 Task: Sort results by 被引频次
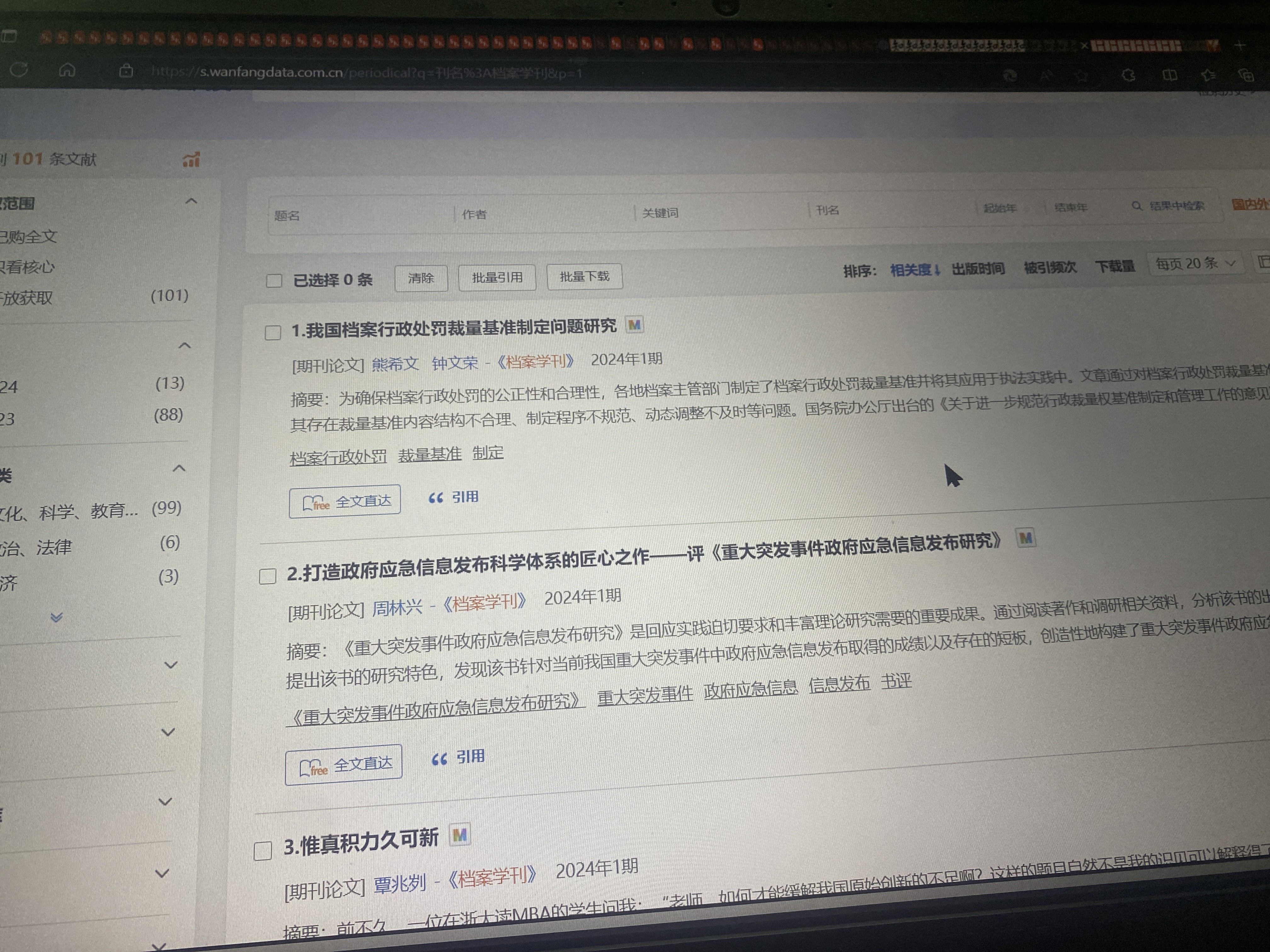click(1050, 267)
